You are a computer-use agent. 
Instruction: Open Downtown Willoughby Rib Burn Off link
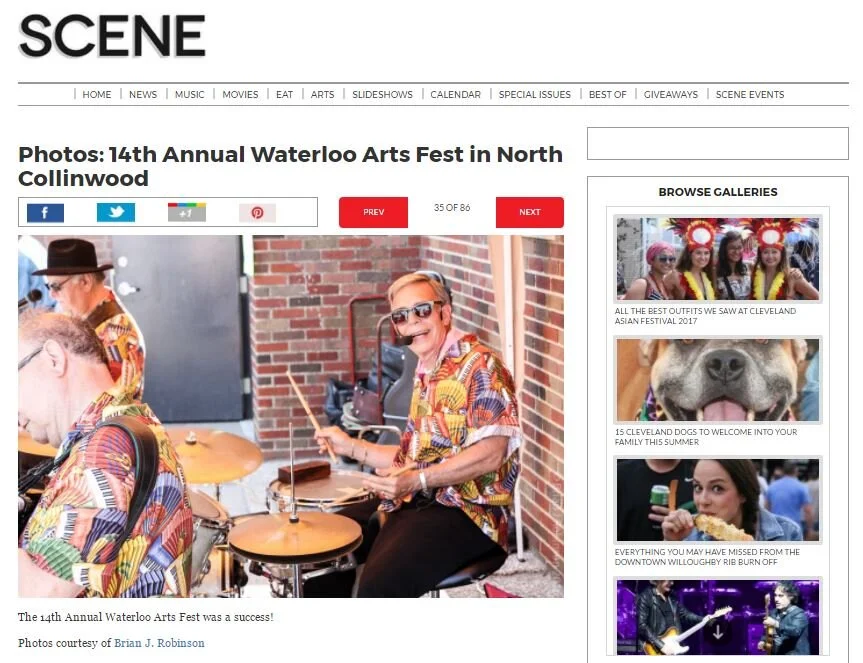click(707, 557)
